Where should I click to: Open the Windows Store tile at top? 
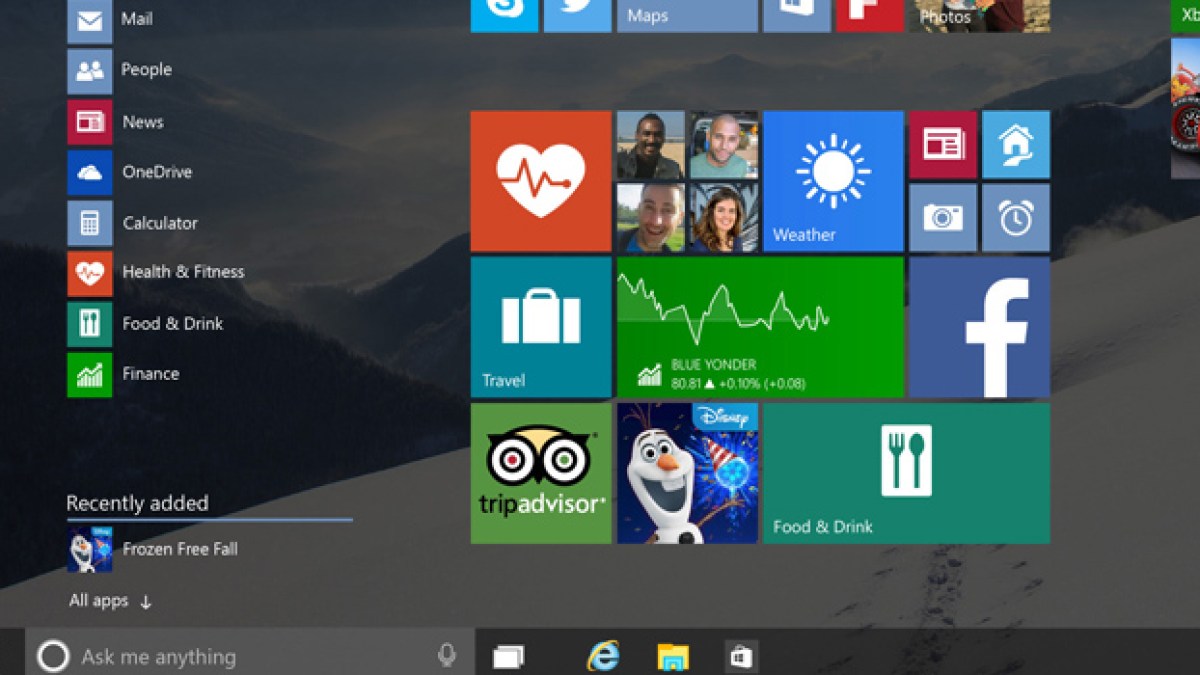797,16
